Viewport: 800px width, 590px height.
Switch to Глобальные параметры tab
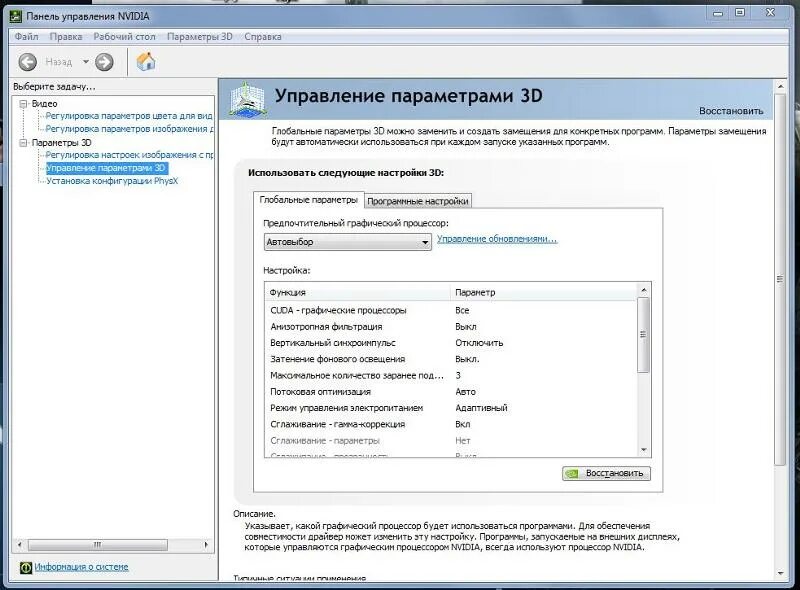click(309, 200)
